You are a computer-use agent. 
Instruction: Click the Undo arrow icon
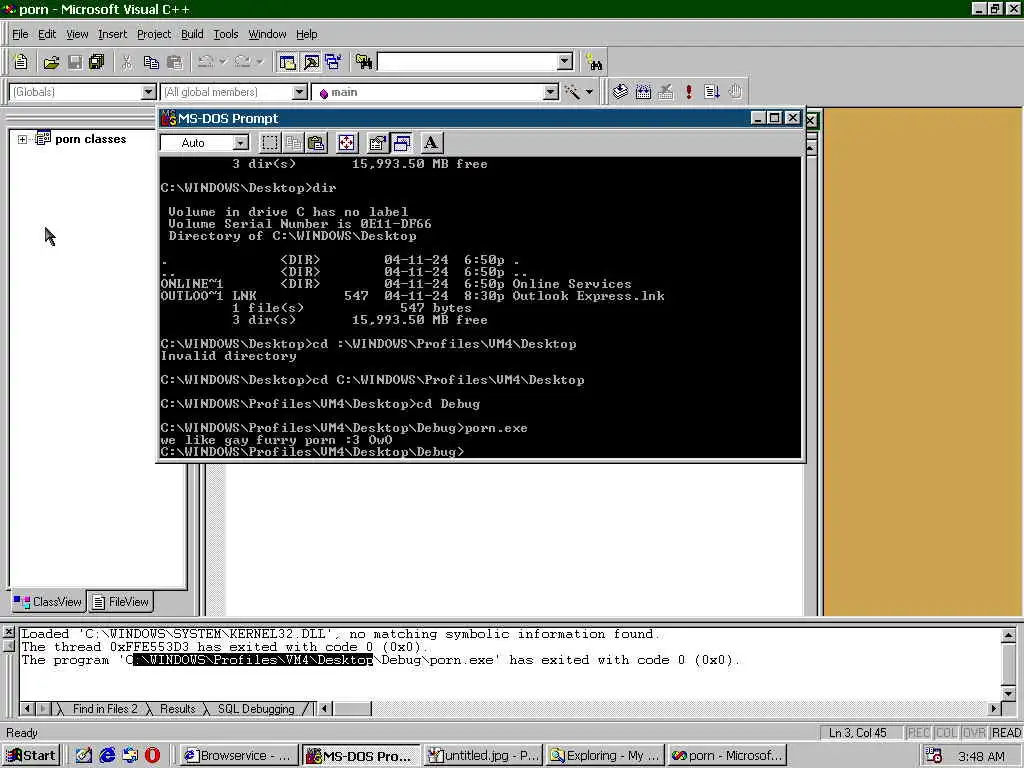point(205,62)
